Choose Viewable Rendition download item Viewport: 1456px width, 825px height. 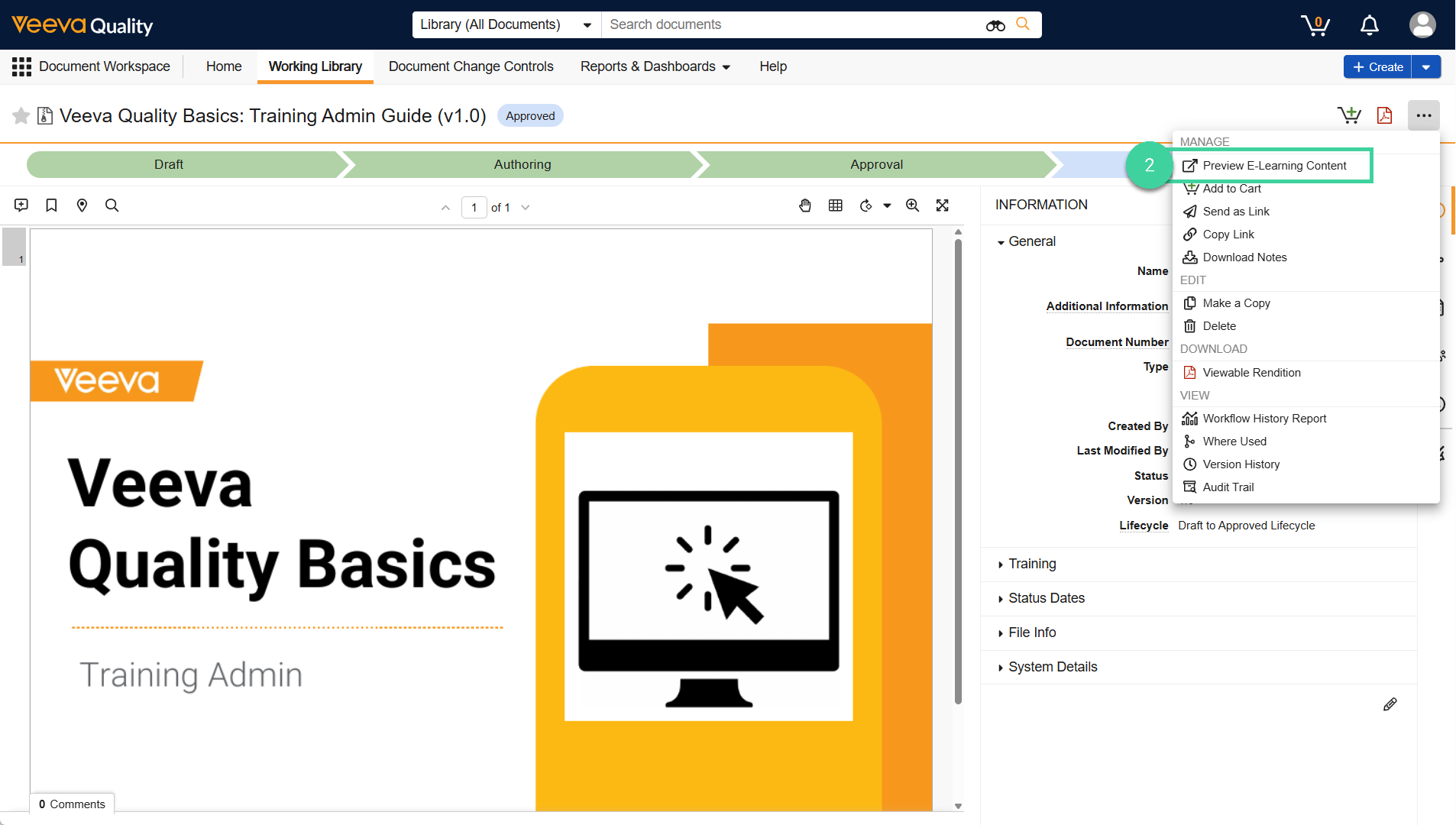click(x=1306, y=373)
